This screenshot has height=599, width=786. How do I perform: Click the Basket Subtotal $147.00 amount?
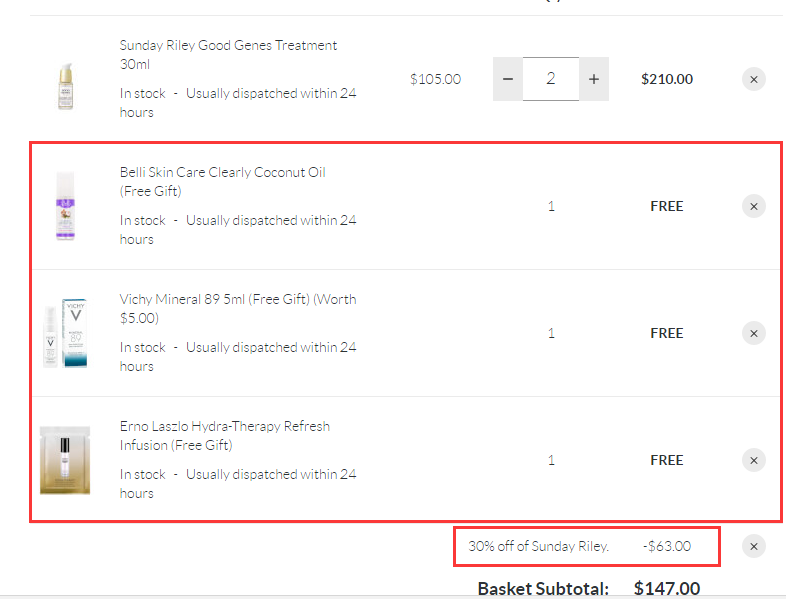pyautogui.click(x=667, y=588)
